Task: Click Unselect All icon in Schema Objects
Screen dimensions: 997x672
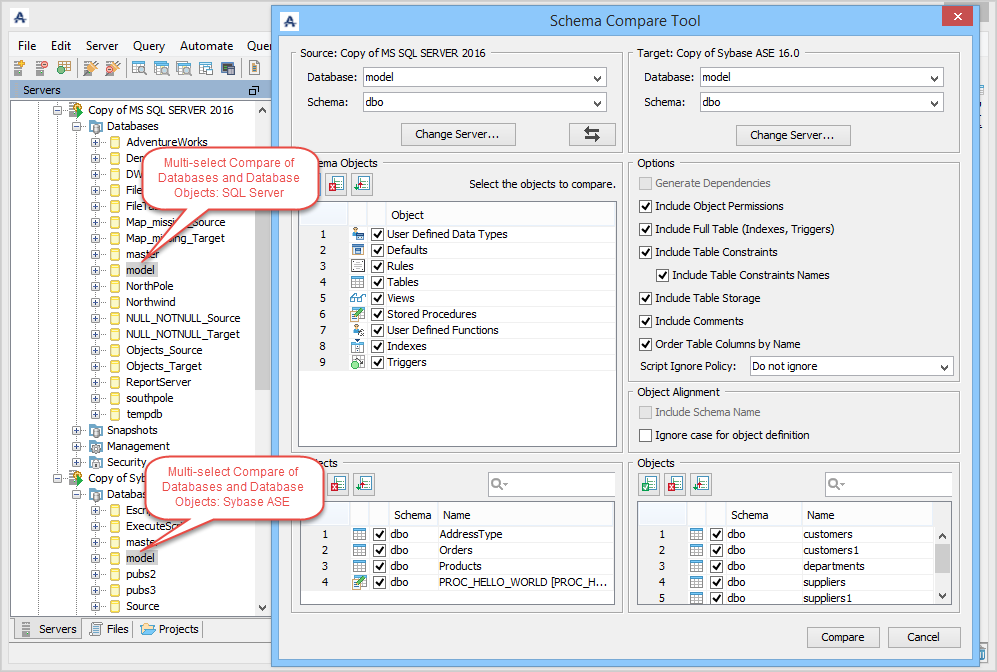Action: point(336,184)
